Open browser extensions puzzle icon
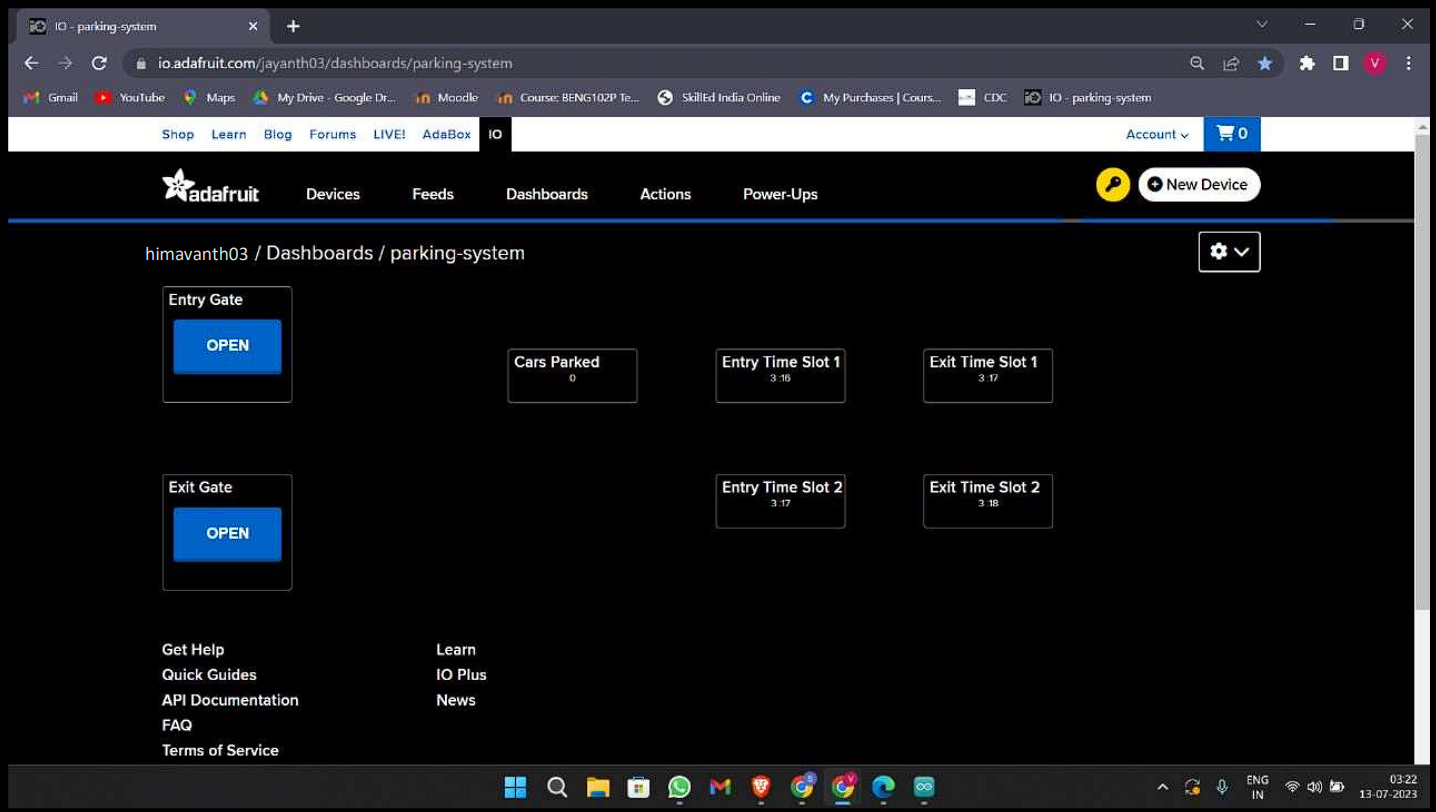 (1306, 63)
